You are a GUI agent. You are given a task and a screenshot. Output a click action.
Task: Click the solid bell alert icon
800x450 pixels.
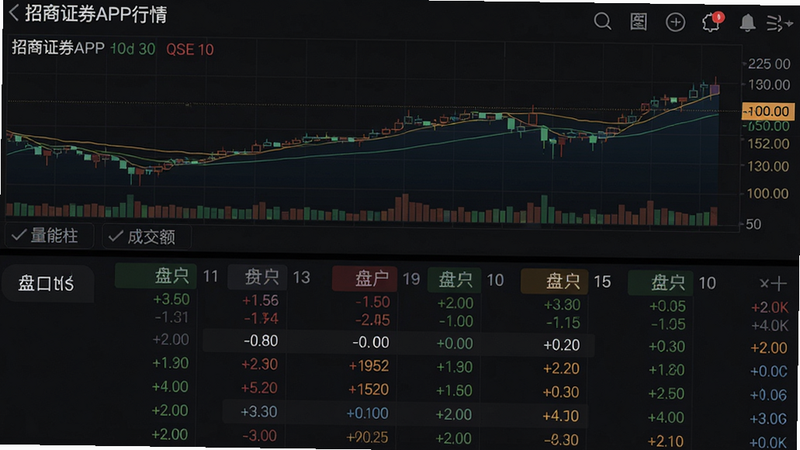coord(747,22)
